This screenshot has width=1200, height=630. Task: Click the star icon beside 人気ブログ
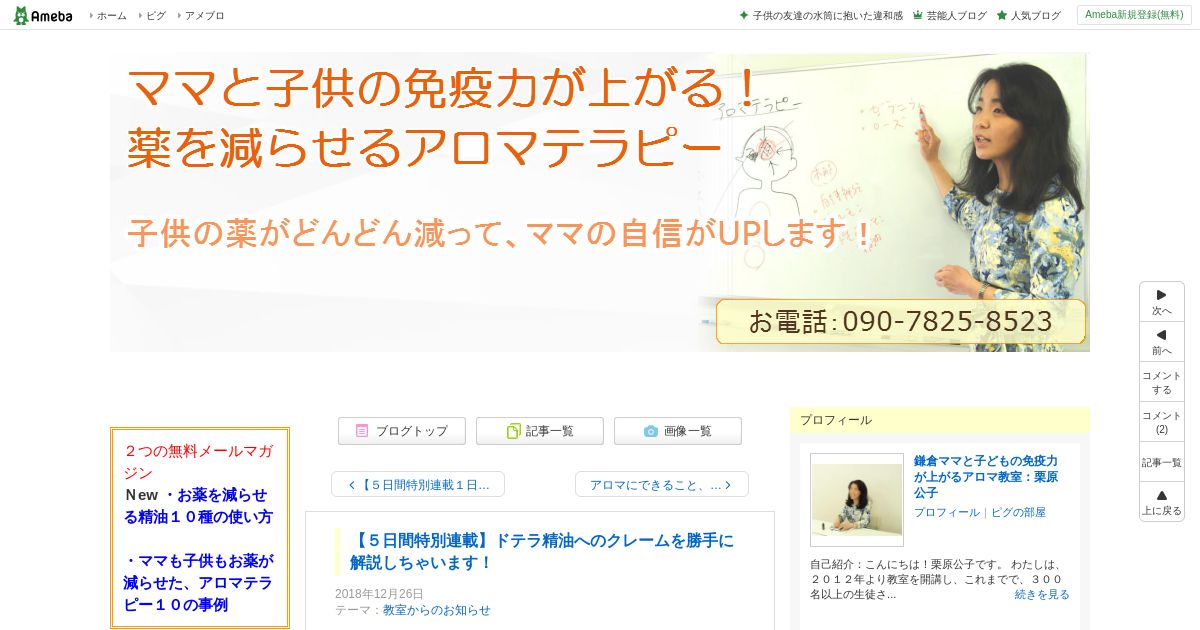(x=1002, y=15)
